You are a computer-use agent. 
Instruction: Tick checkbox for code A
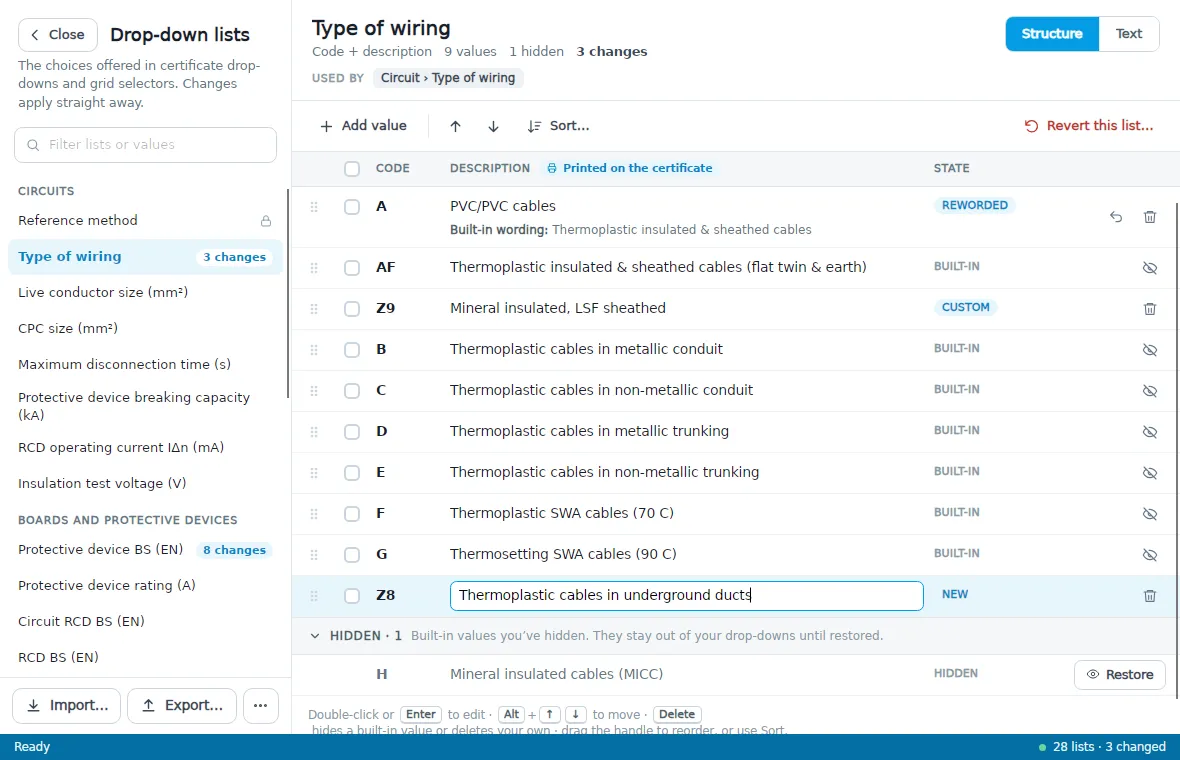[351, 207]
